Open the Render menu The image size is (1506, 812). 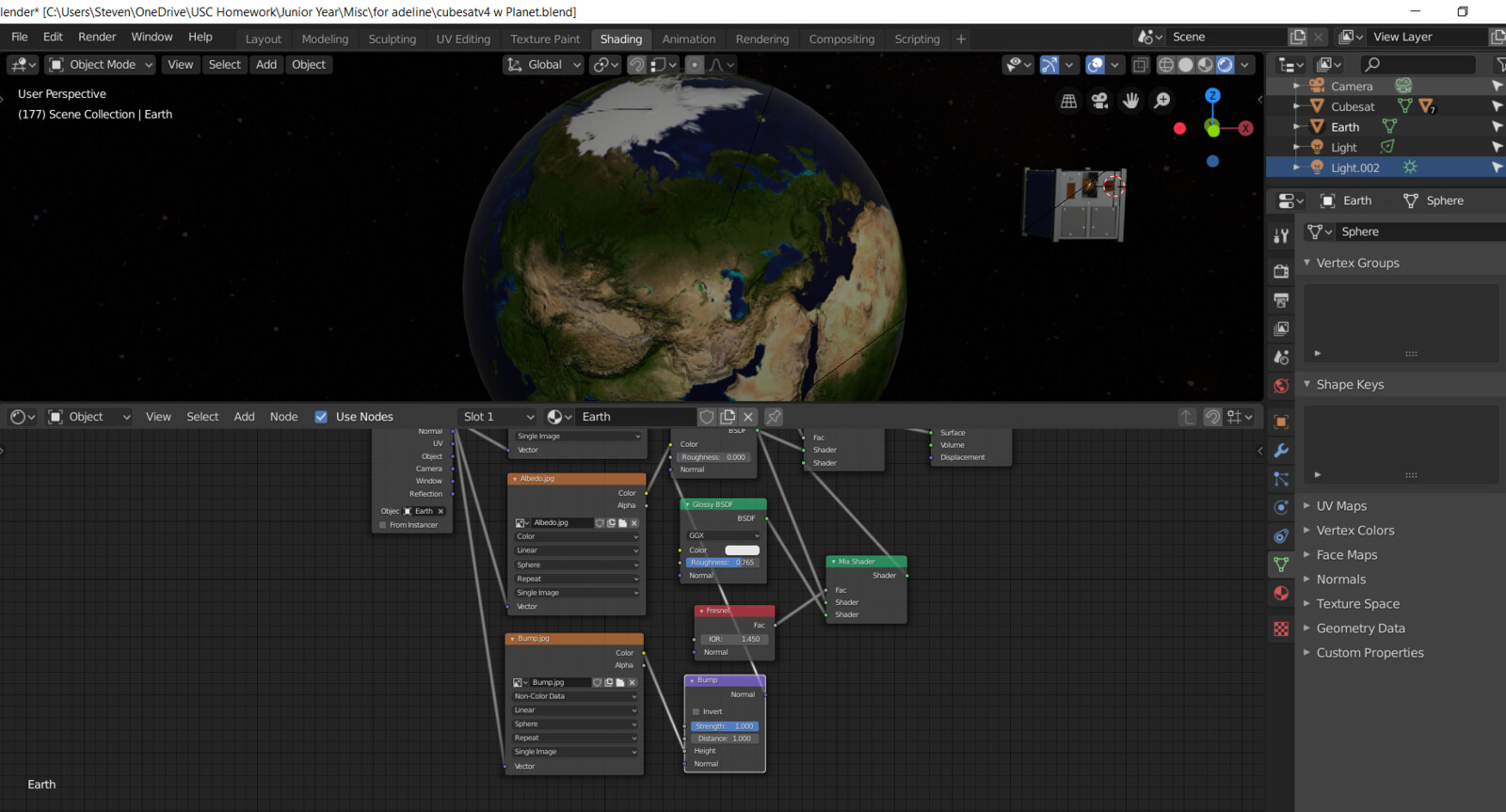97,37
